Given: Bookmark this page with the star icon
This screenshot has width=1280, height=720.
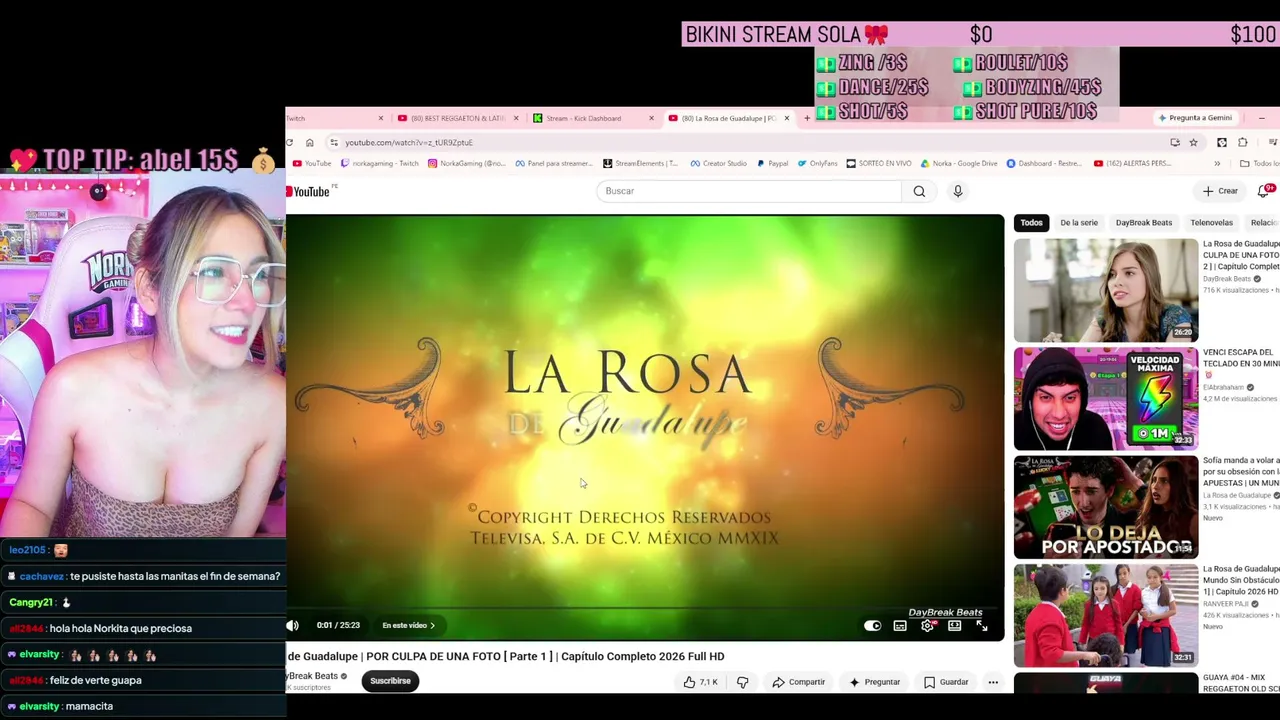Looking at the screenshot, I should click(1193, 142).
